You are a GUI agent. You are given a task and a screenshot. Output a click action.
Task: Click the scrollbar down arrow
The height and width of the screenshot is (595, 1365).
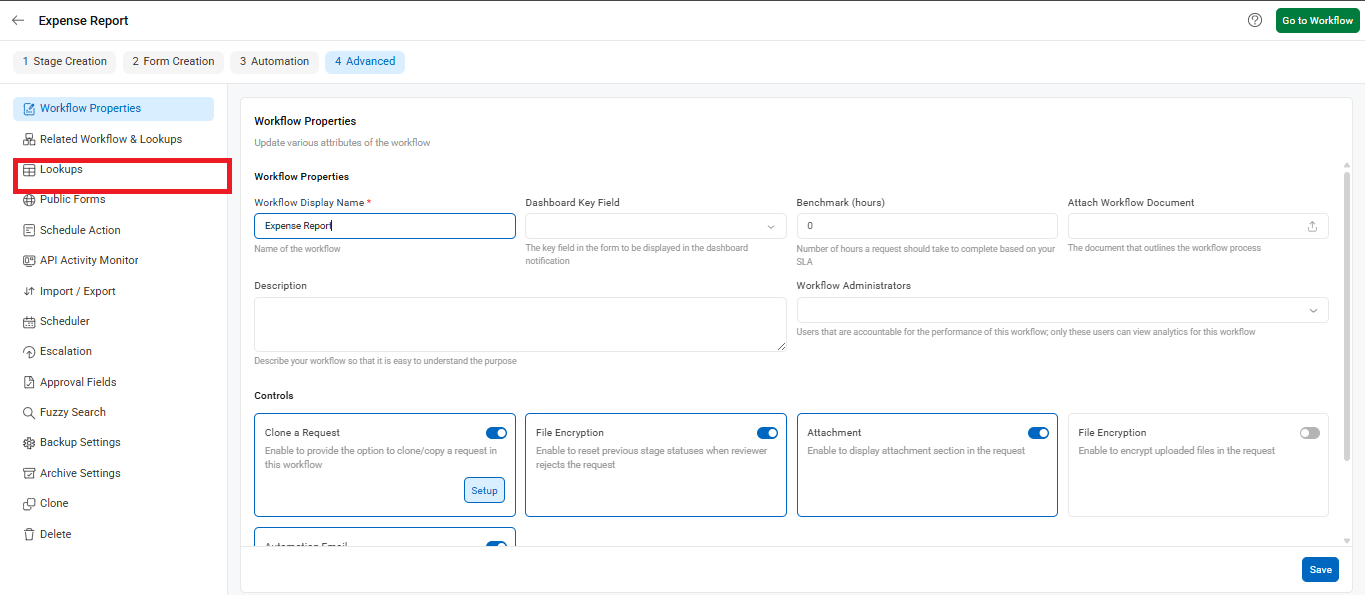pos(1346,540)
